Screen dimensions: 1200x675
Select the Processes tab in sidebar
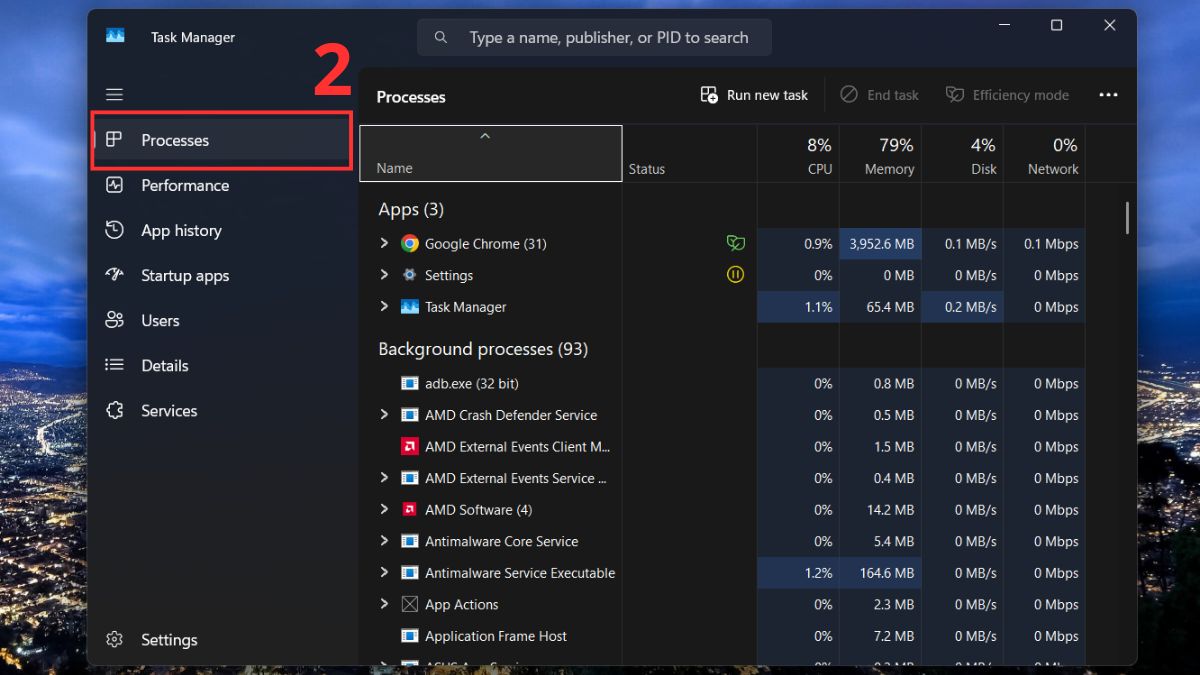coord(221,140)
